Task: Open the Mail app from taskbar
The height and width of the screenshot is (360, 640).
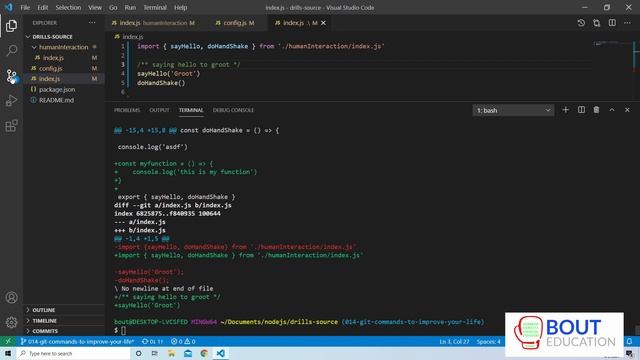Action: pyautogui.click(x=188, y=353)
